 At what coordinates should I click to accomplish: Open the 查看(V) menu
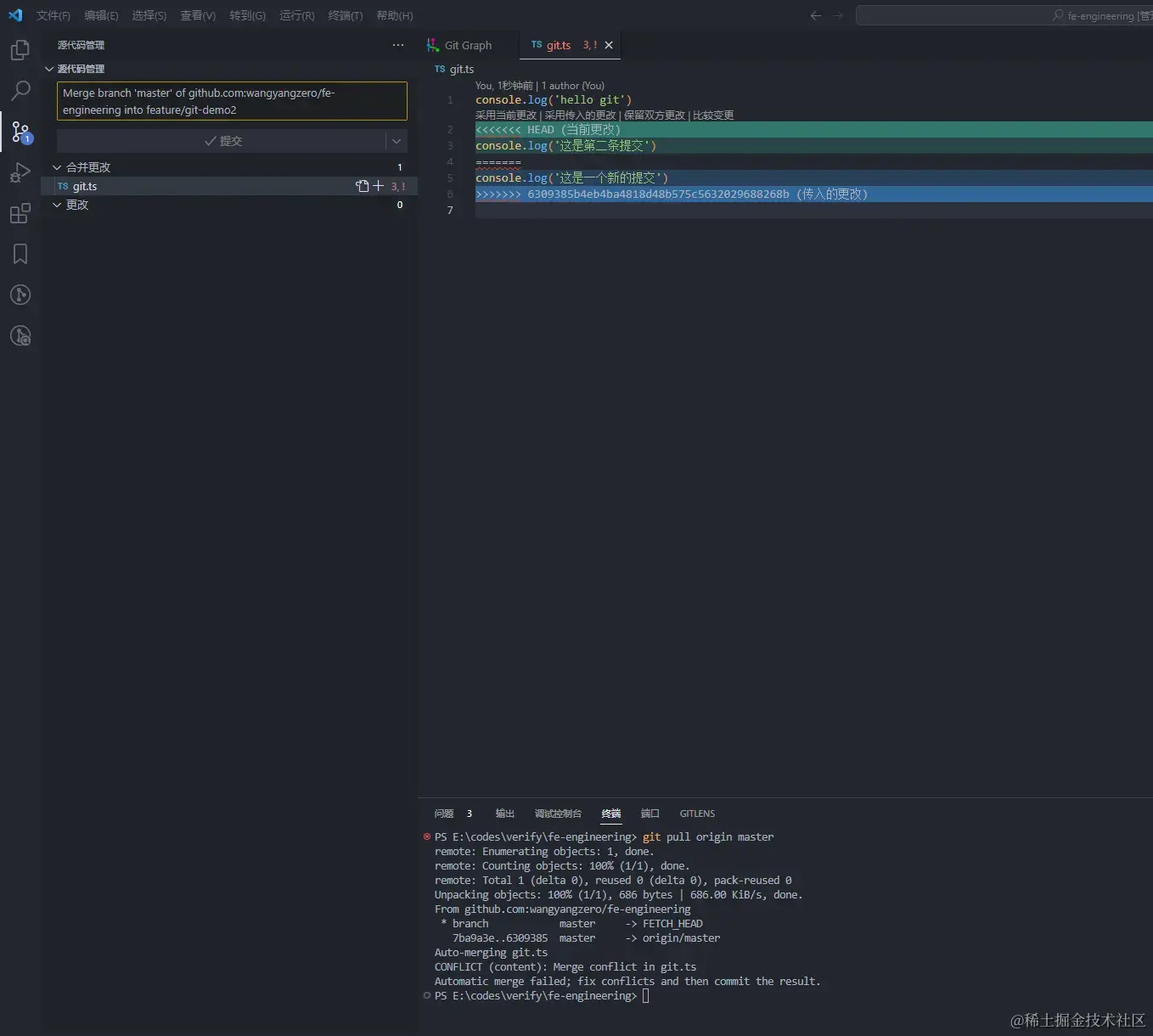point(198,15)
